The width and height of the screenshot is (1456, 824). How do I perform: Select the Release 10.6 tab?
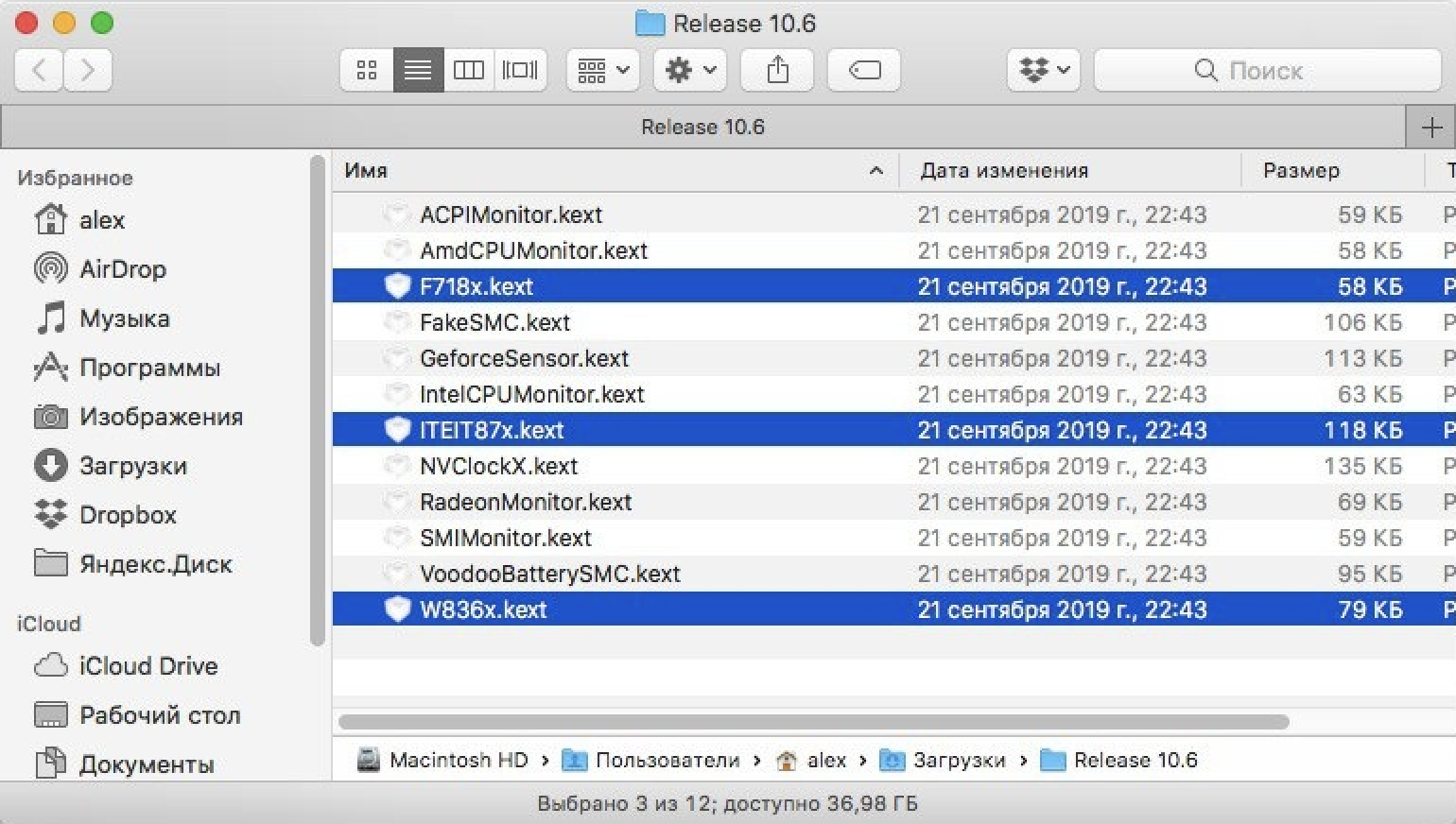coord(702,127)
